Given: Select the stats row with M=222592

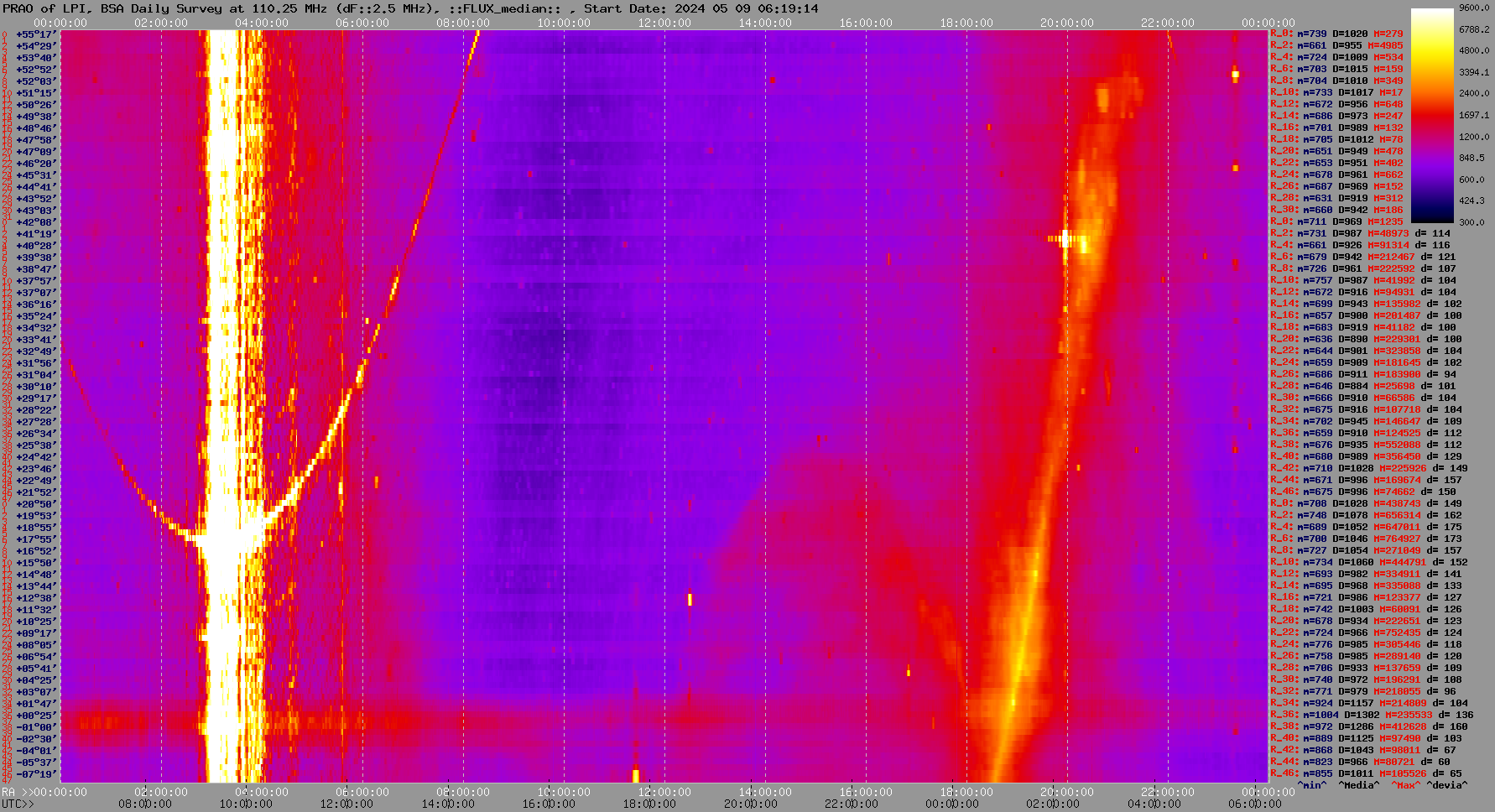Looking at the screenshot, I should (1363, 269).
